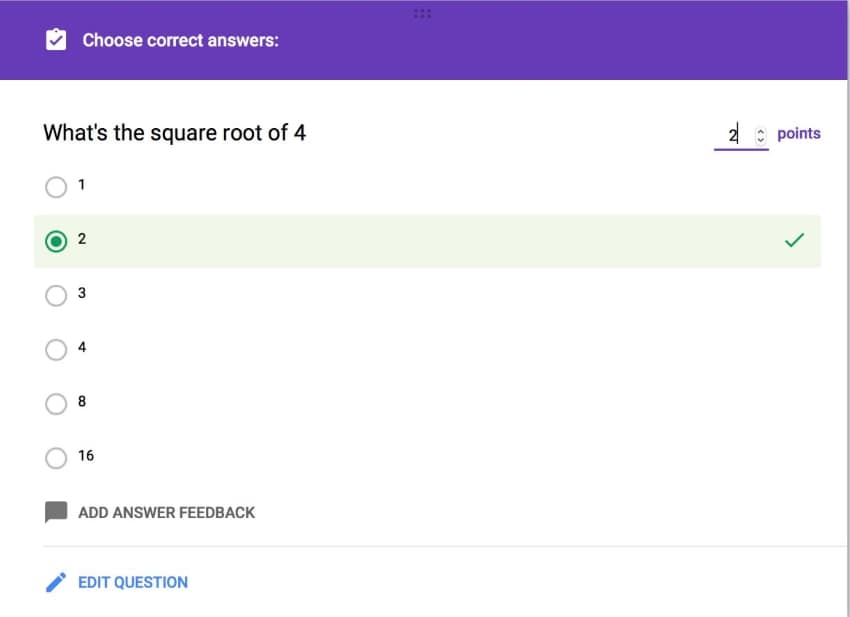Viewport: 850px width, 617px height.
Task: Focus the points value input field
Action: 732,134
